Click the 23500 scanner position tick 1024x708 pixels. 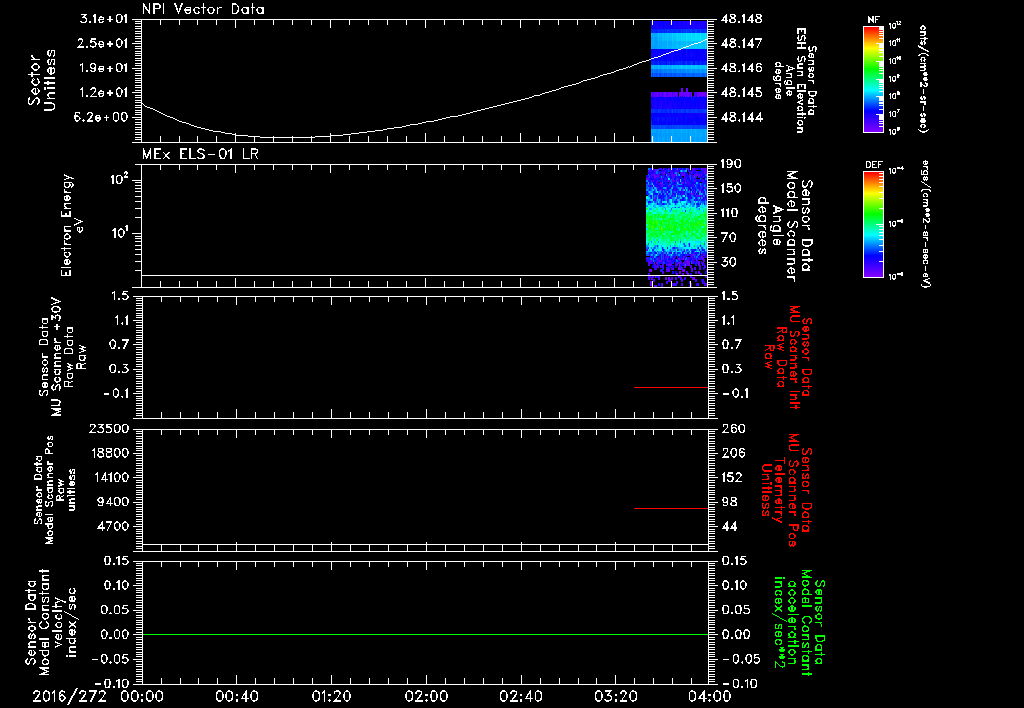110,428
